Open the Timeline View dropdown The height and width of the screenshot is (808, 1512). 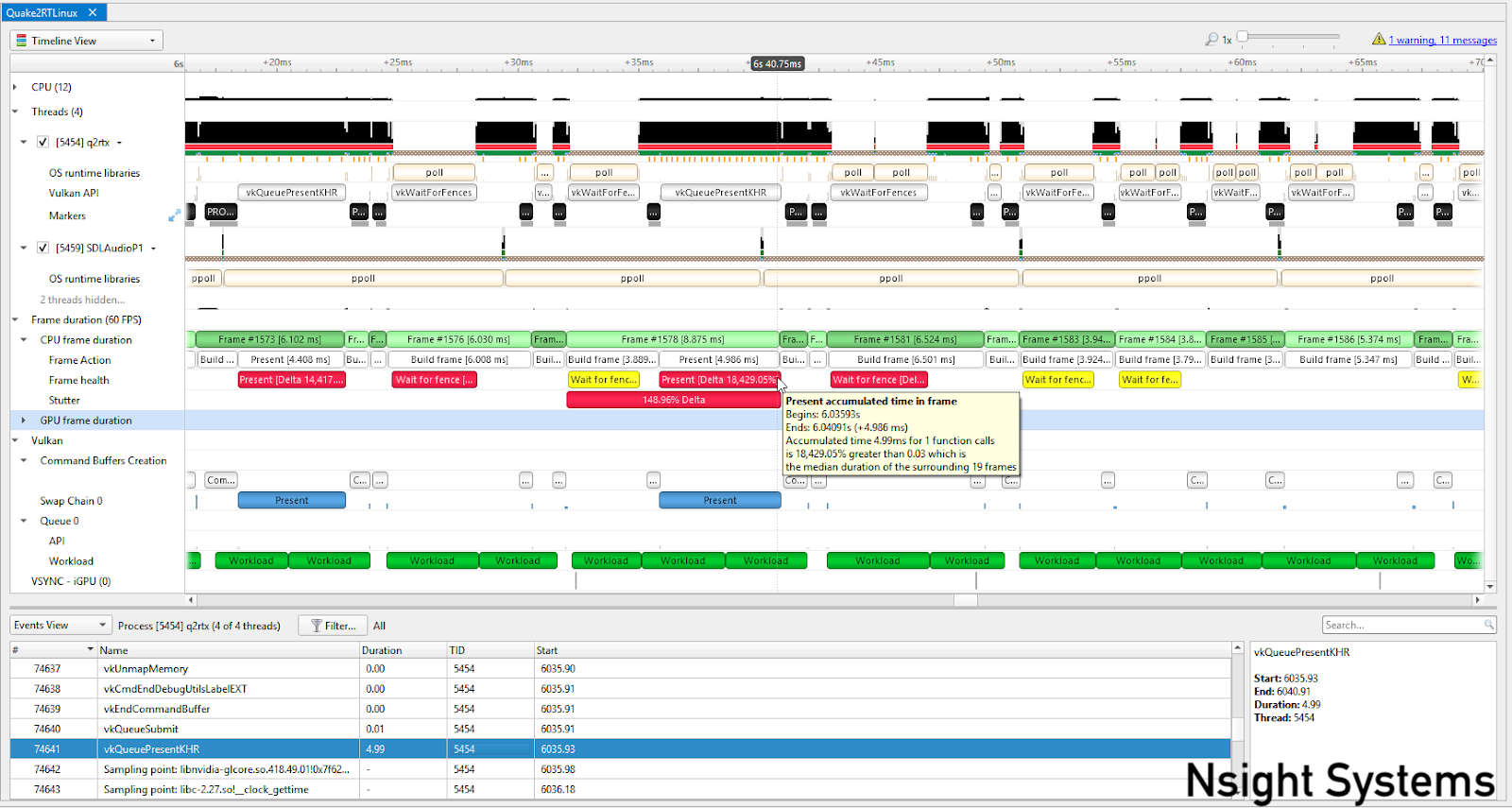coord(86,41)
